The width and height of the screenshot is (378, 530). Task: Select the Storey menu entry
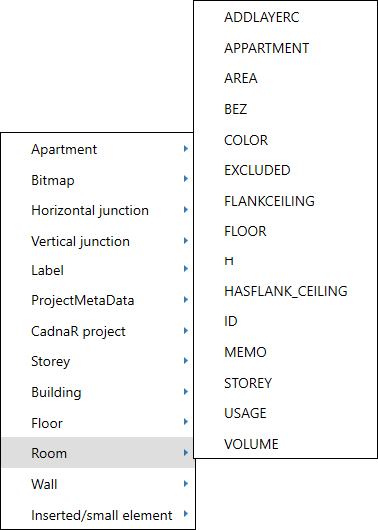(x=98, y=361)
